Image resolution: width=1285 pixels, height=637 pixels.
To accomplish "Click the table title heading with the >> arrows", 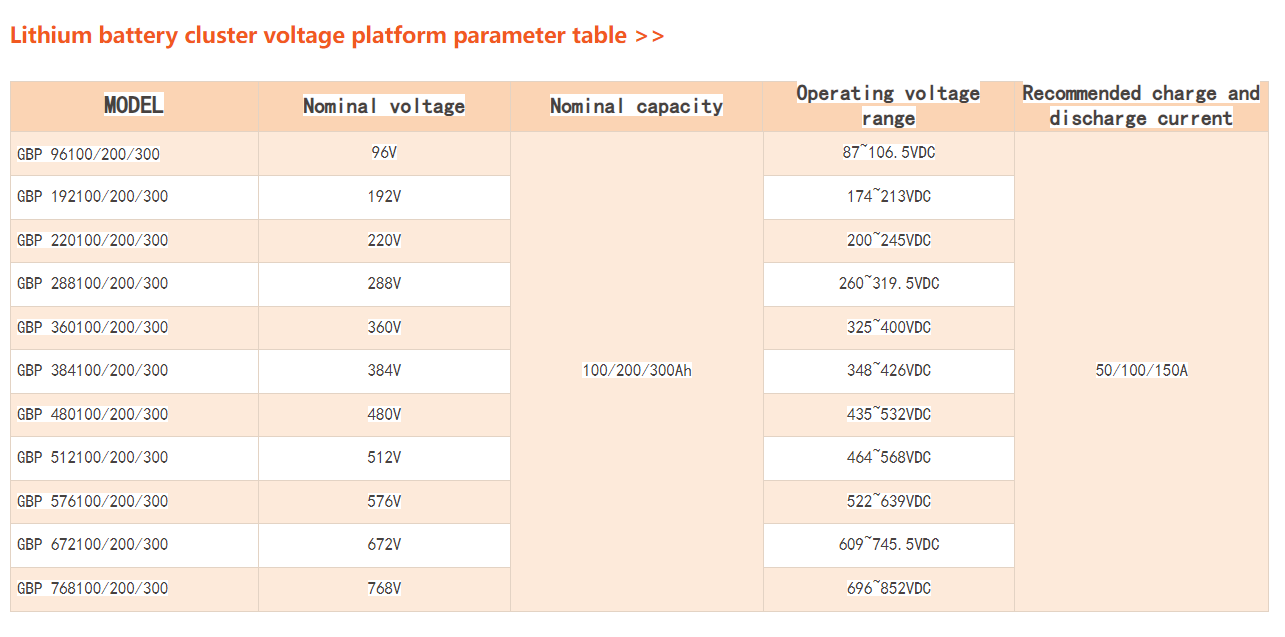I will (x=336, y=36).
